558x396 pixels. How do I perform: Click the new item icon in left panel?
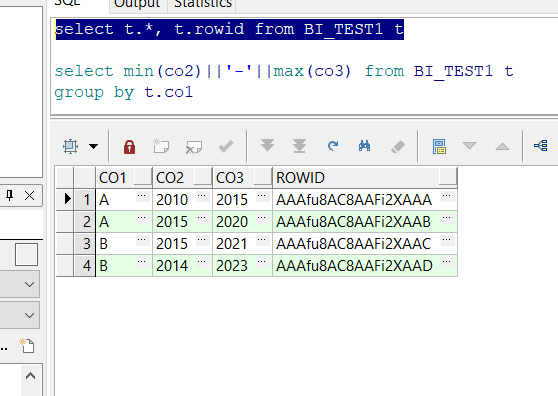click(27, 346)
